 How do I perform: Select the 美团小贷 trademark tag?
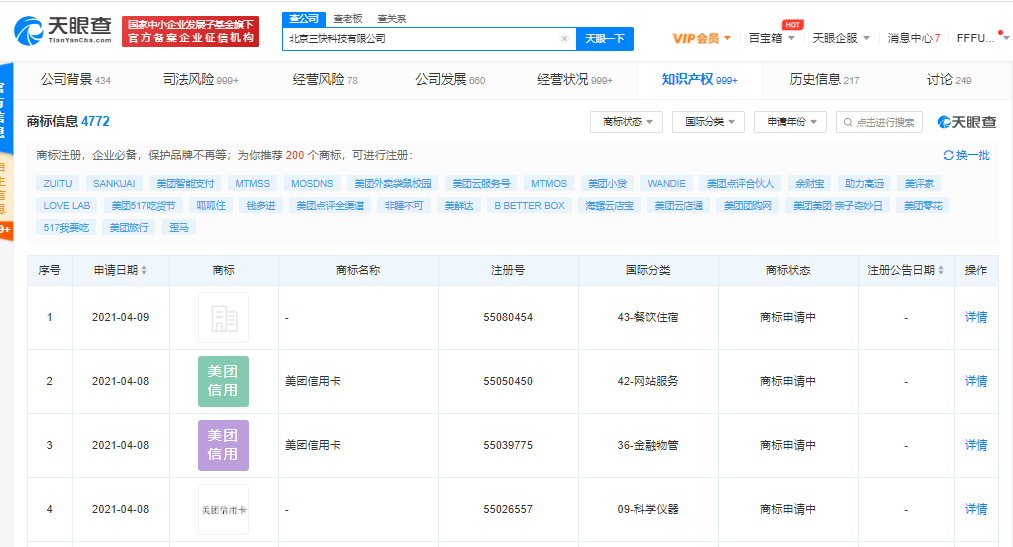coord(607,183)
